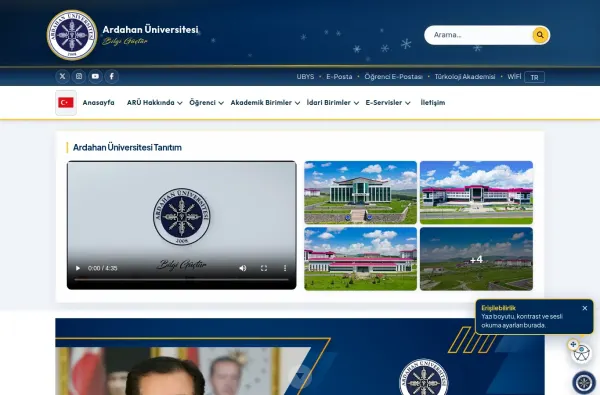Expand the E-Servisler dropdown

[388, 103]
